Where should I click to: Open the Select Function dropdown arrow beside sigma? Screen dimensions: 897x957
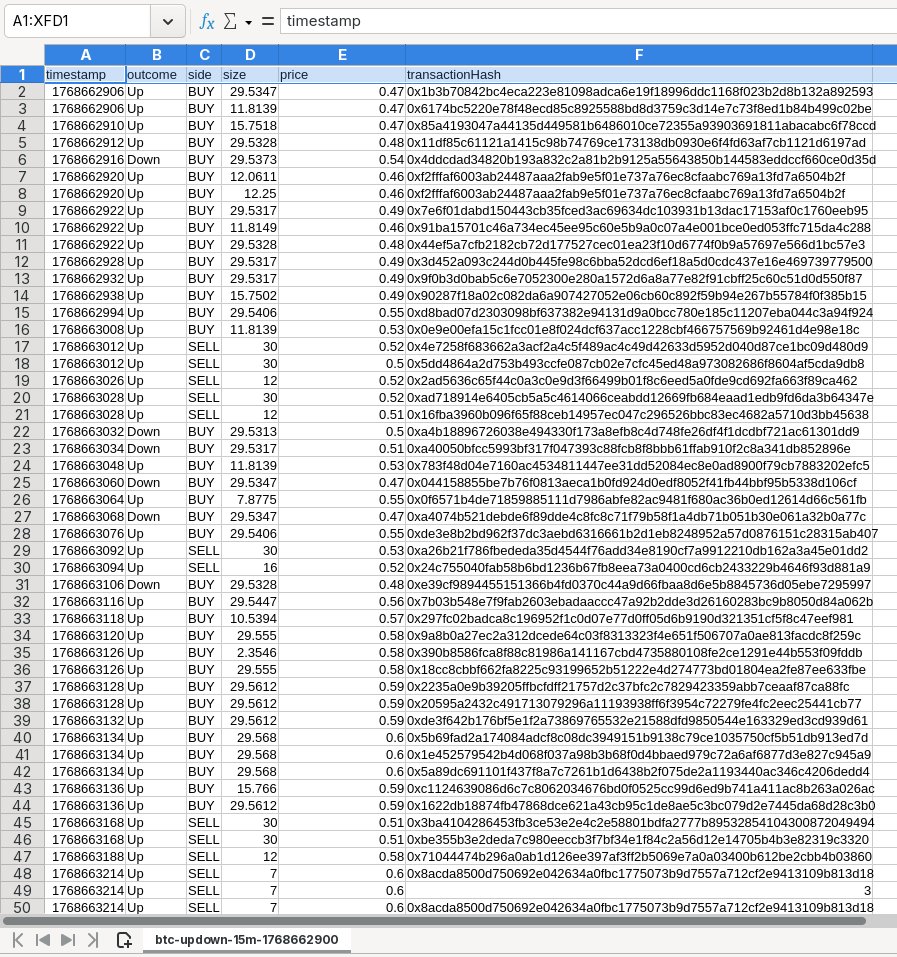point(248,23)
